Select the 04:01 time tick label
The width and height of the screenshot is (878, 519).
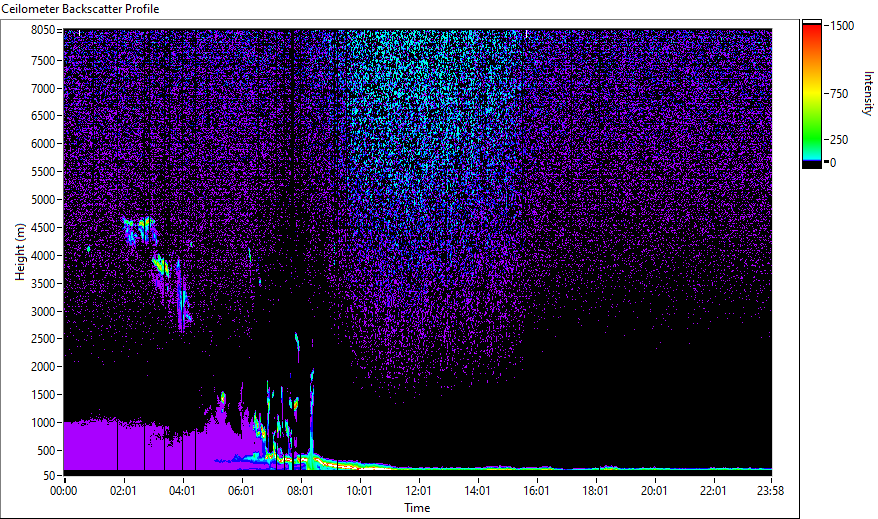coord(183,491)
